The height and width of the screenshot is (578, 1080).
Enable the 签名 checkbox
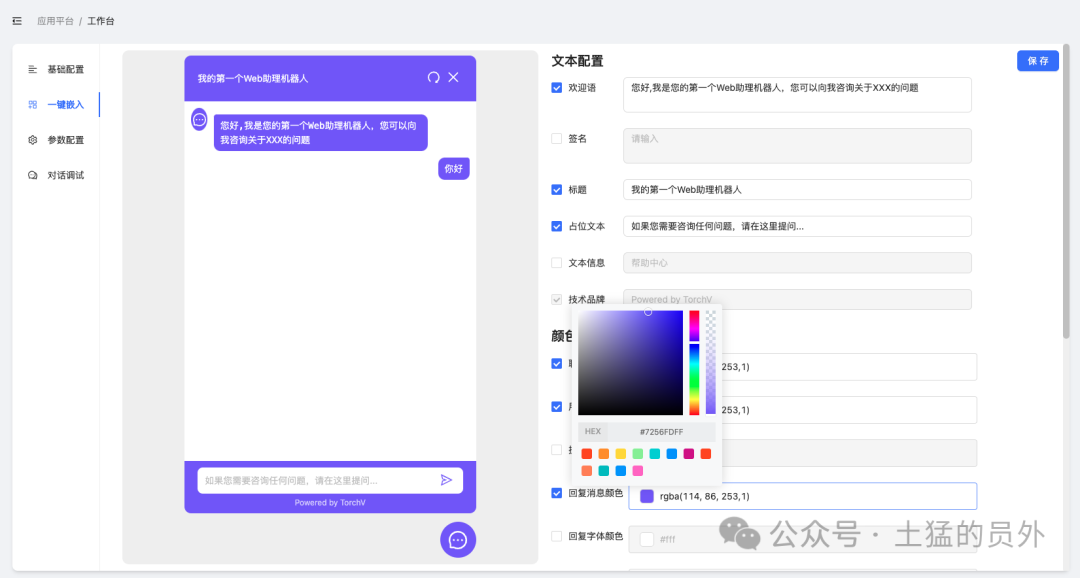point(557,138)
